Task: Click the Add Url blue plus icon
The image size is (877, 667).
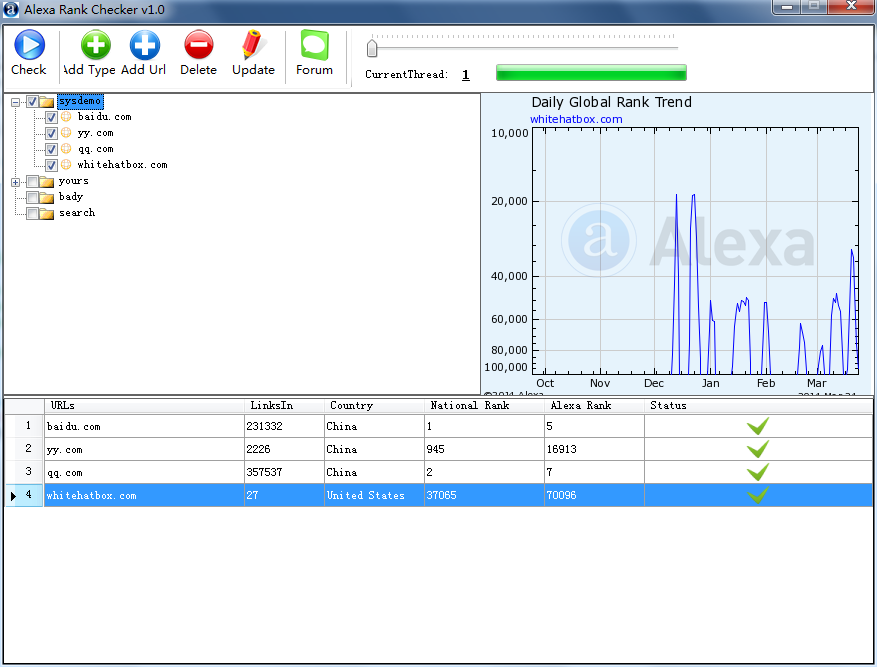Action: (x=144, y=45)
